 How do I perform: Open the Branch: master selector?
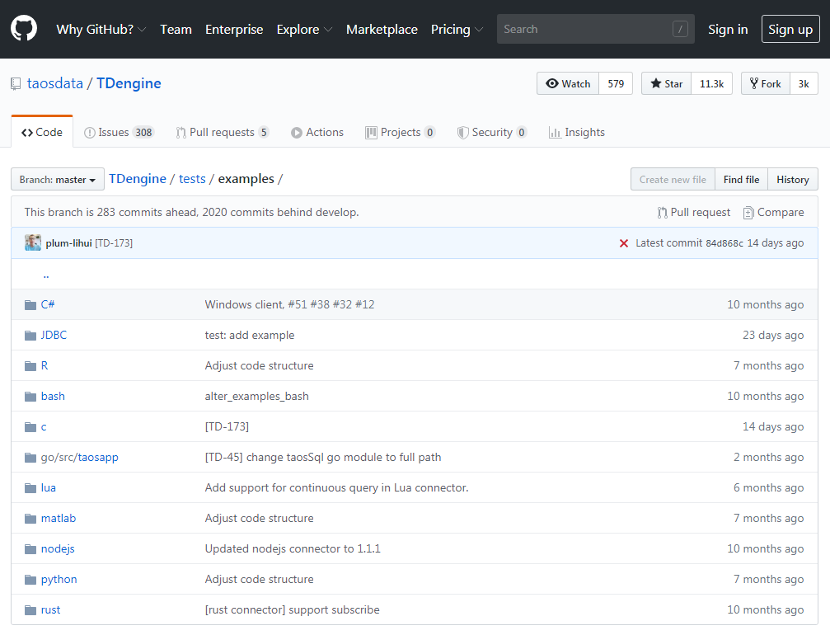click(58, 179)
